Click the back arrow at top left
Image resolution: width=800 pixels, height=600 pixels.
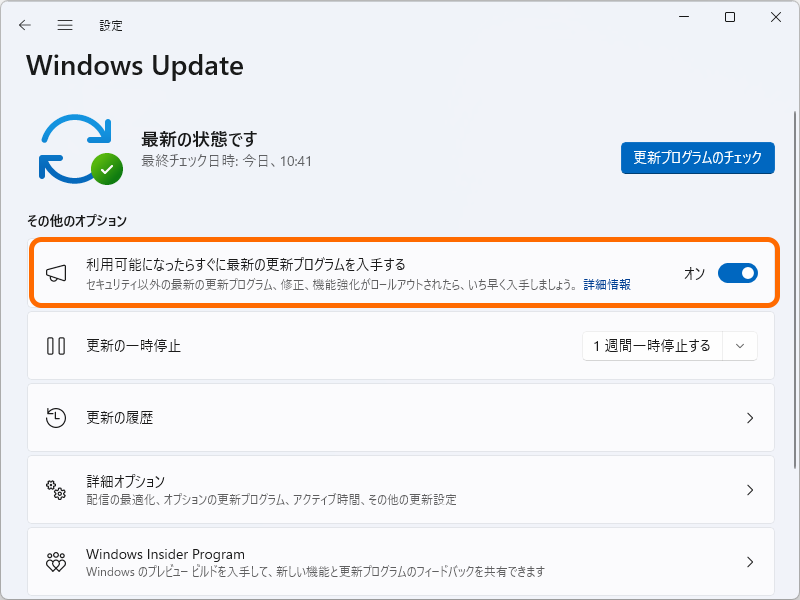24,25
